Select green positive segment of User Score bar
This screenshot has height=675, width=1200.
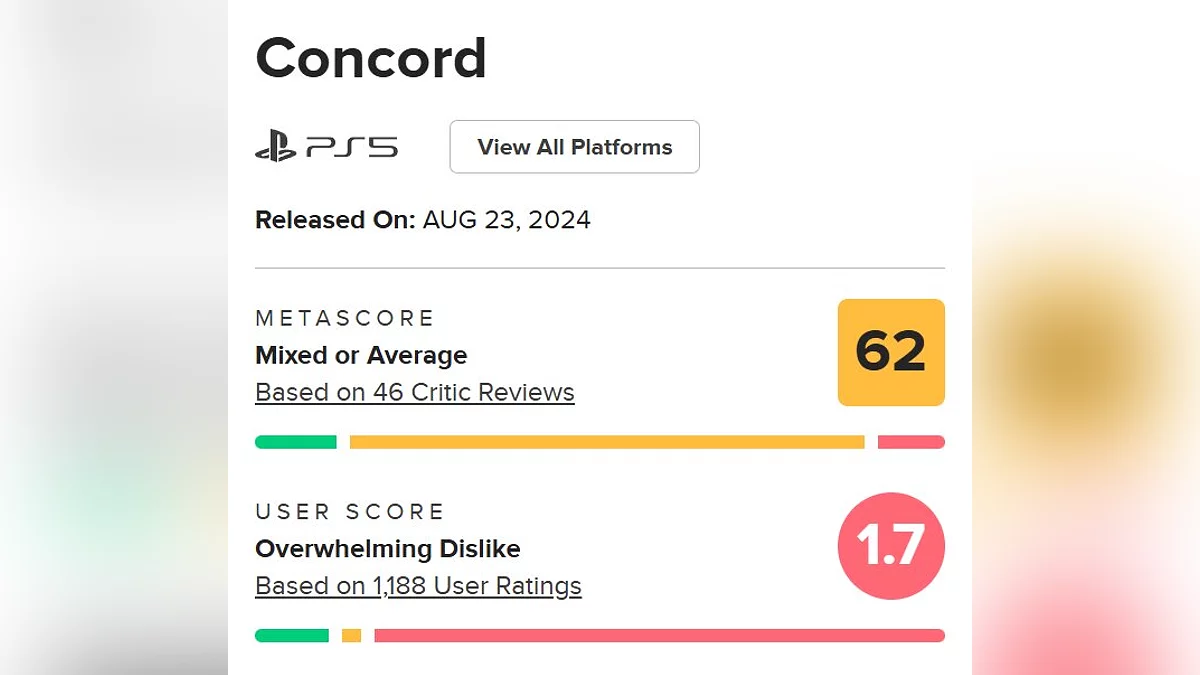[292, 635]
